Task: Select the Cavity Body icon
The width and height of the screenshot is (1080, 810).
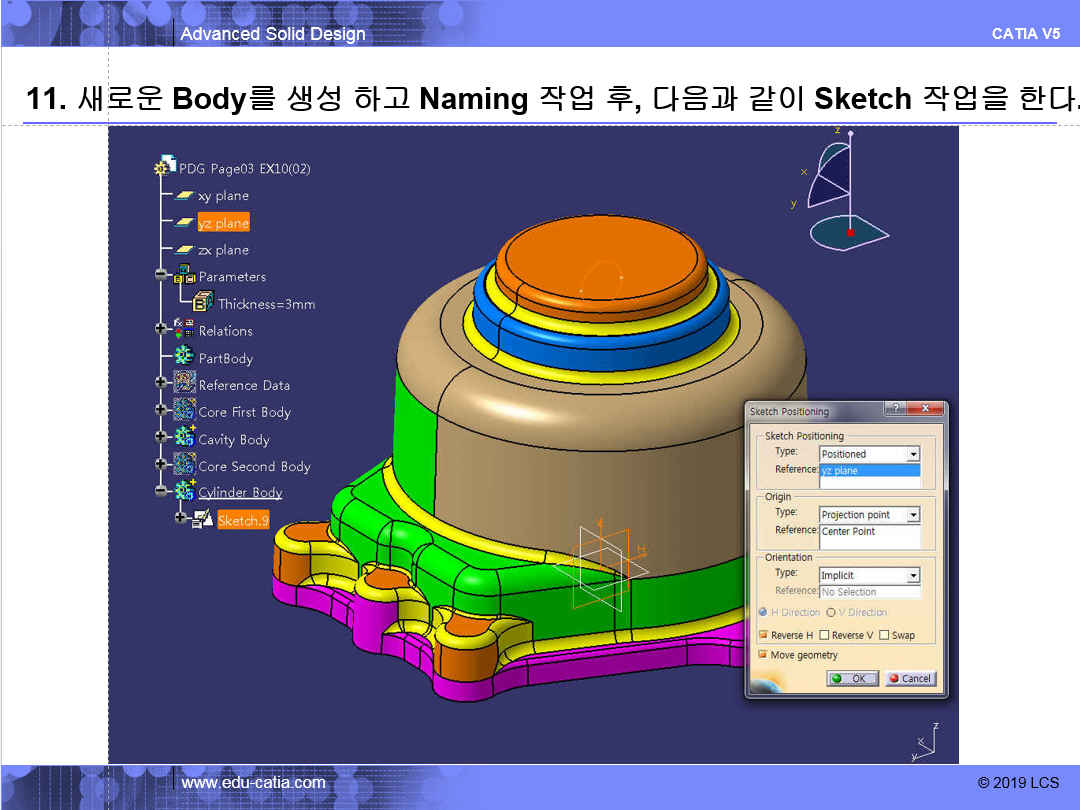Action: click(x=185, y=438)
